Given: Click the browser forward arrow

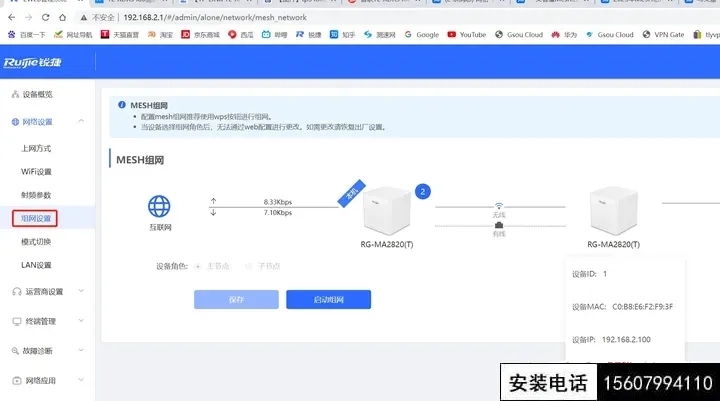Looking at the screenshot, I should coord(28,17).
